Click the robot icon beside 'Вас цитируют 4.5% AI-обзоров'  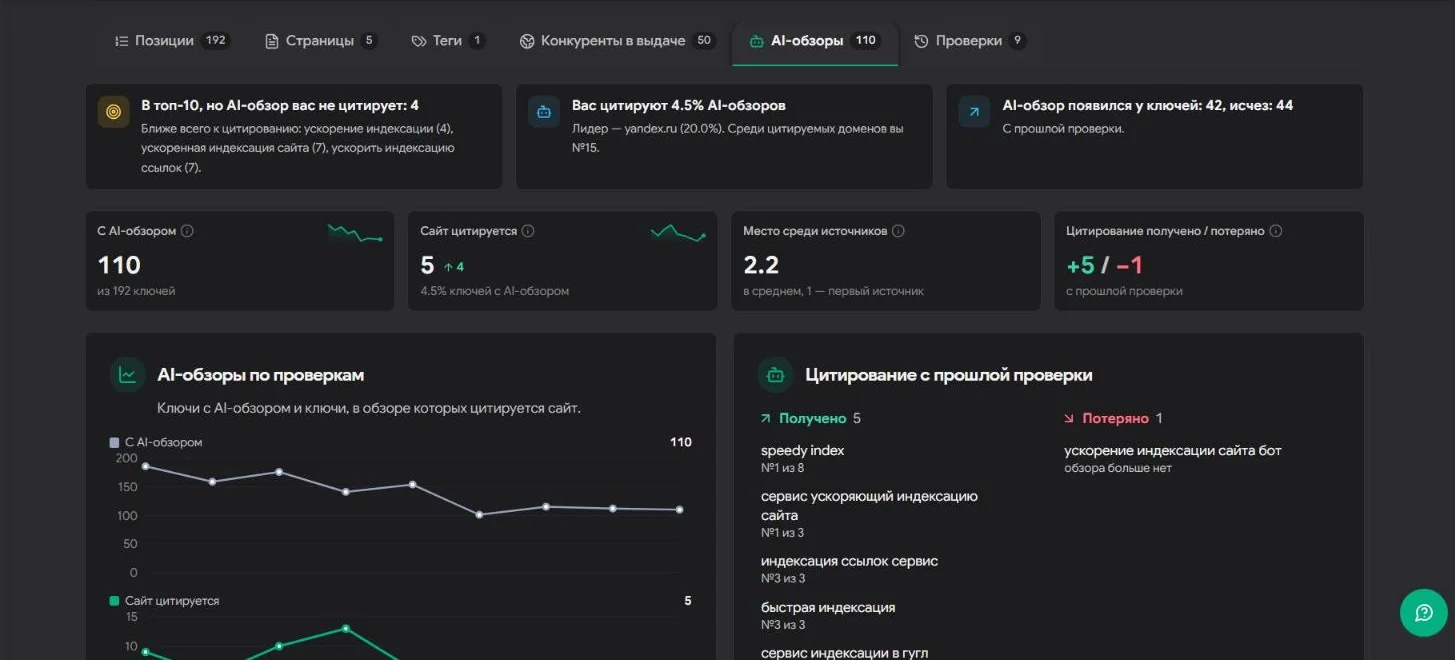point(544,112)
